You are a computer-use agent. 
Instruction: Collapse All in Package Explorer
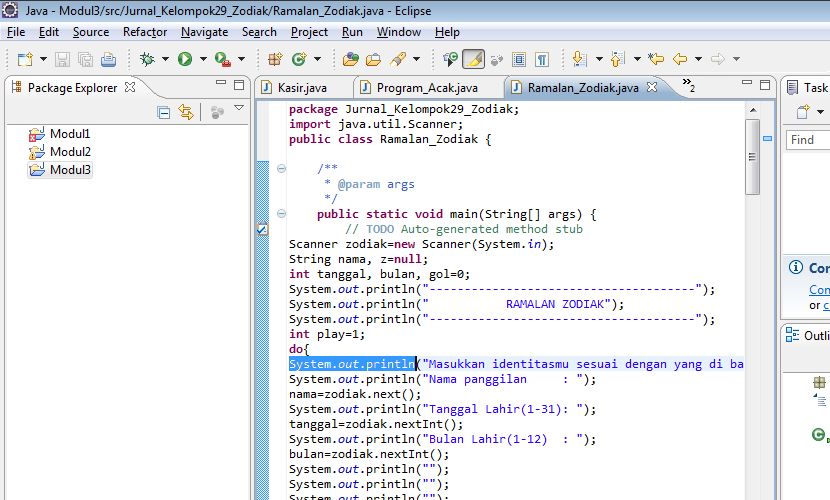[163, 112]
